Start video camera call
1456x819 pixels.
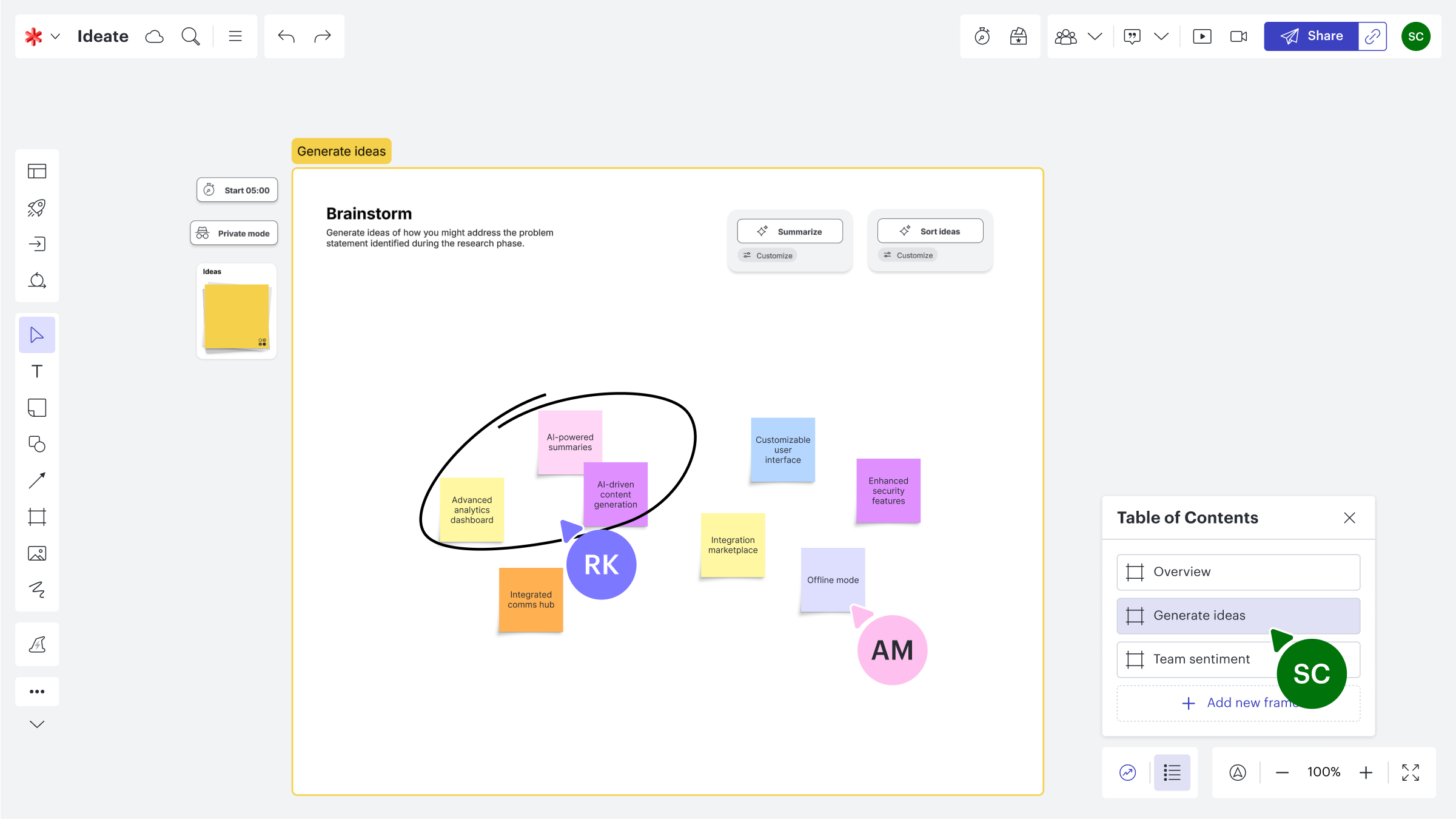point(1238,36)
